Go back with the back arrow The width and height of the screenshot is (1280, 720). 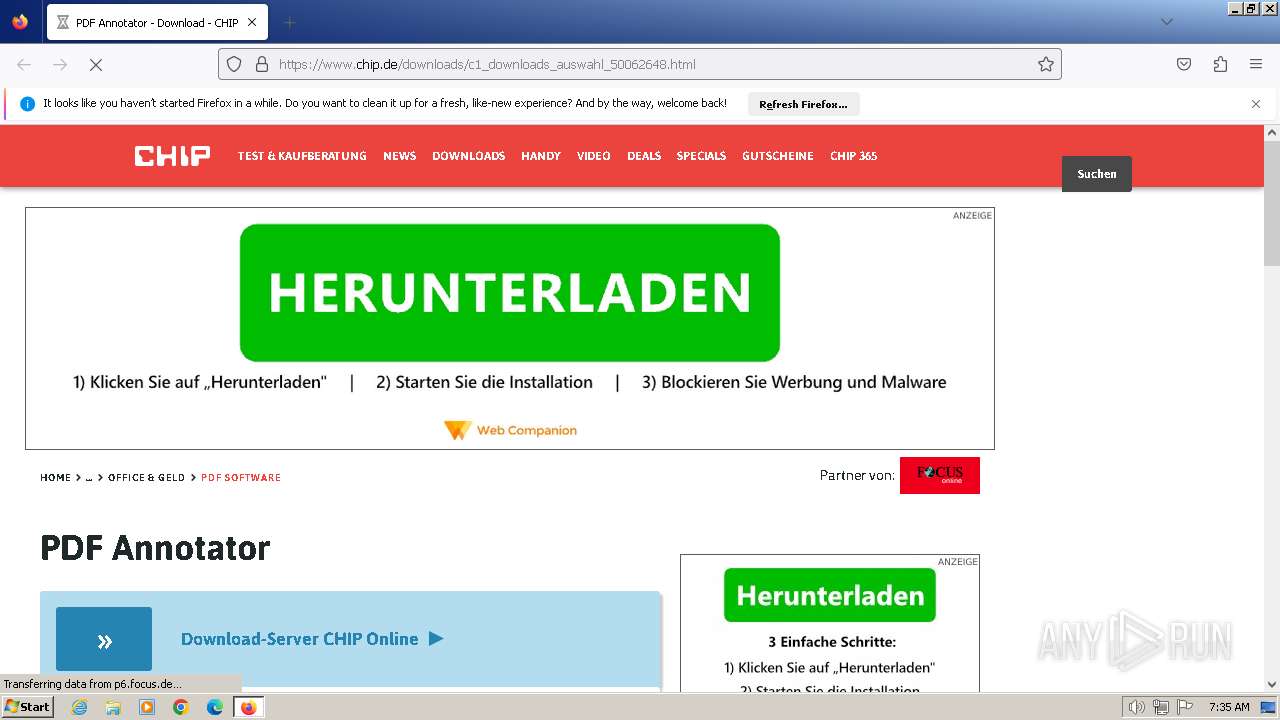click(24, 64)
